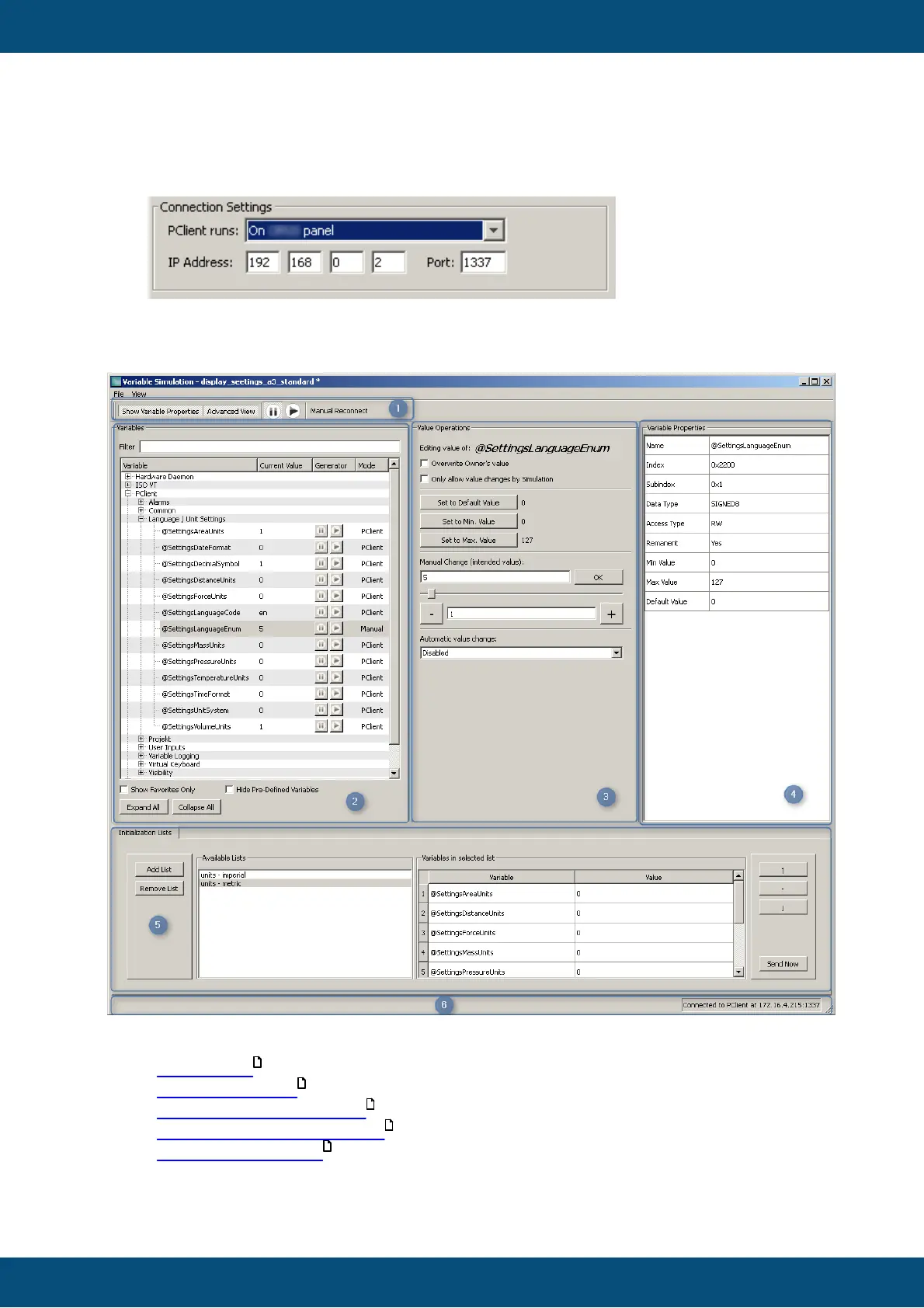924x1308 pixels.
Task: Collapse the Language / Unit Settings node
Action: [141, 519]
